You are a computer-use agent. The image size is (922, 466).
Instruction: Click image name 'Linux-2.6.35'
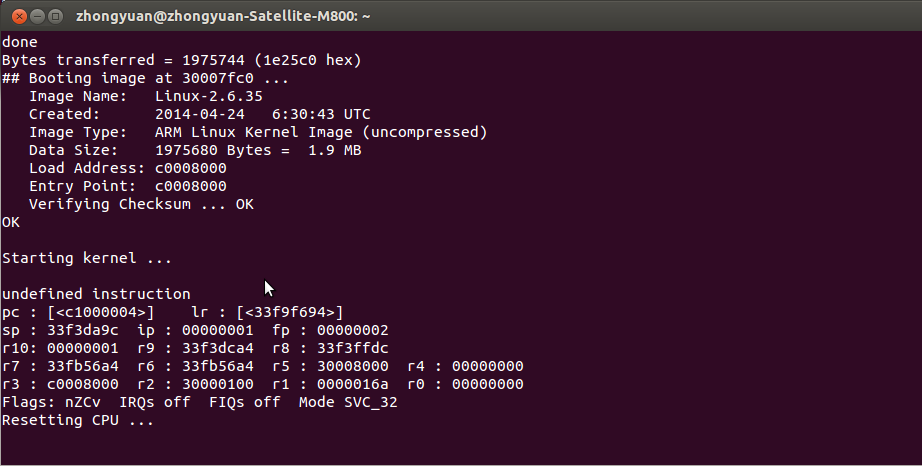click(209, 96)
